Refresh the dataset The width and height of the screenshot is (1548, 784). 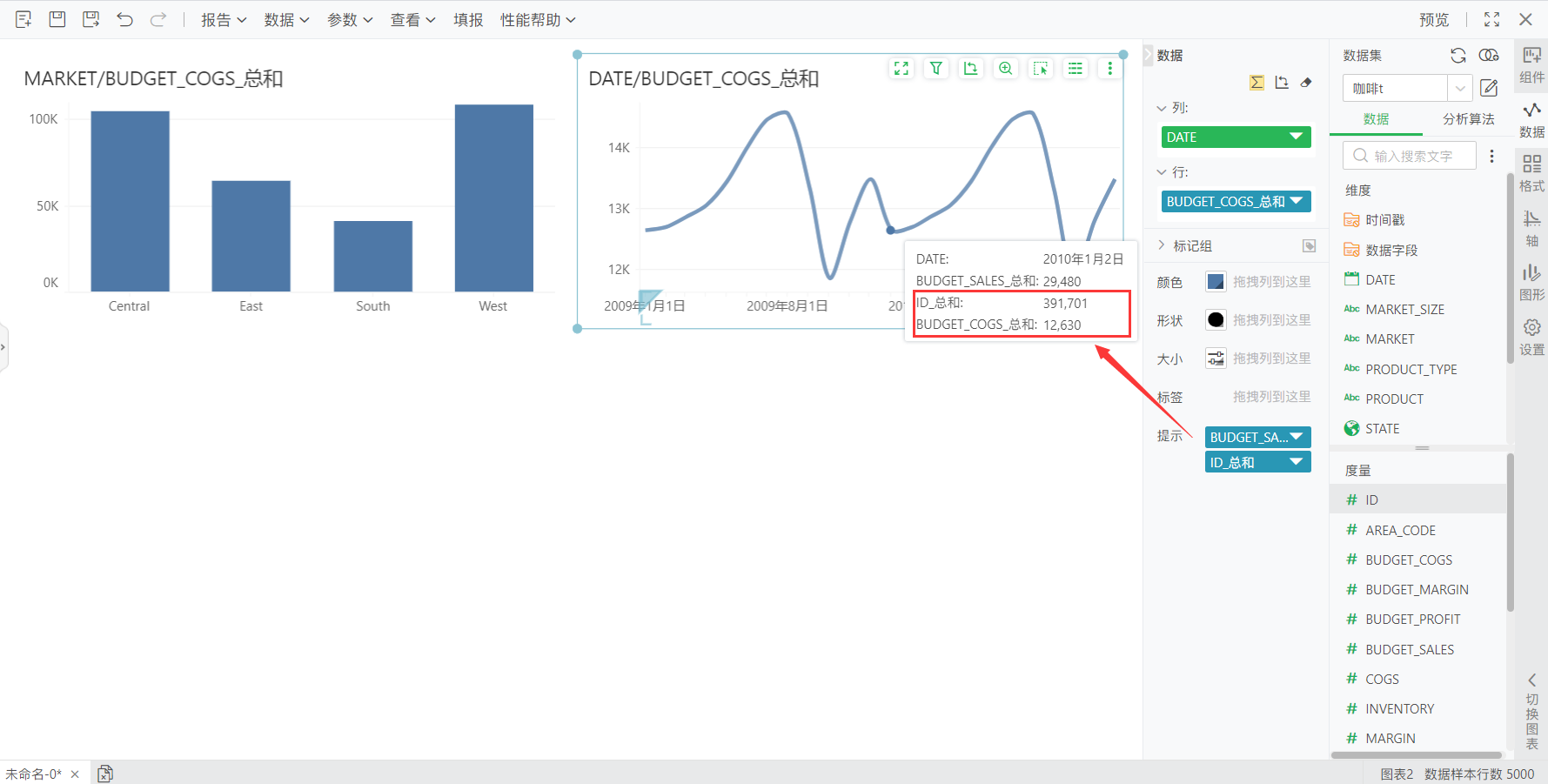tap(1458, 56)
